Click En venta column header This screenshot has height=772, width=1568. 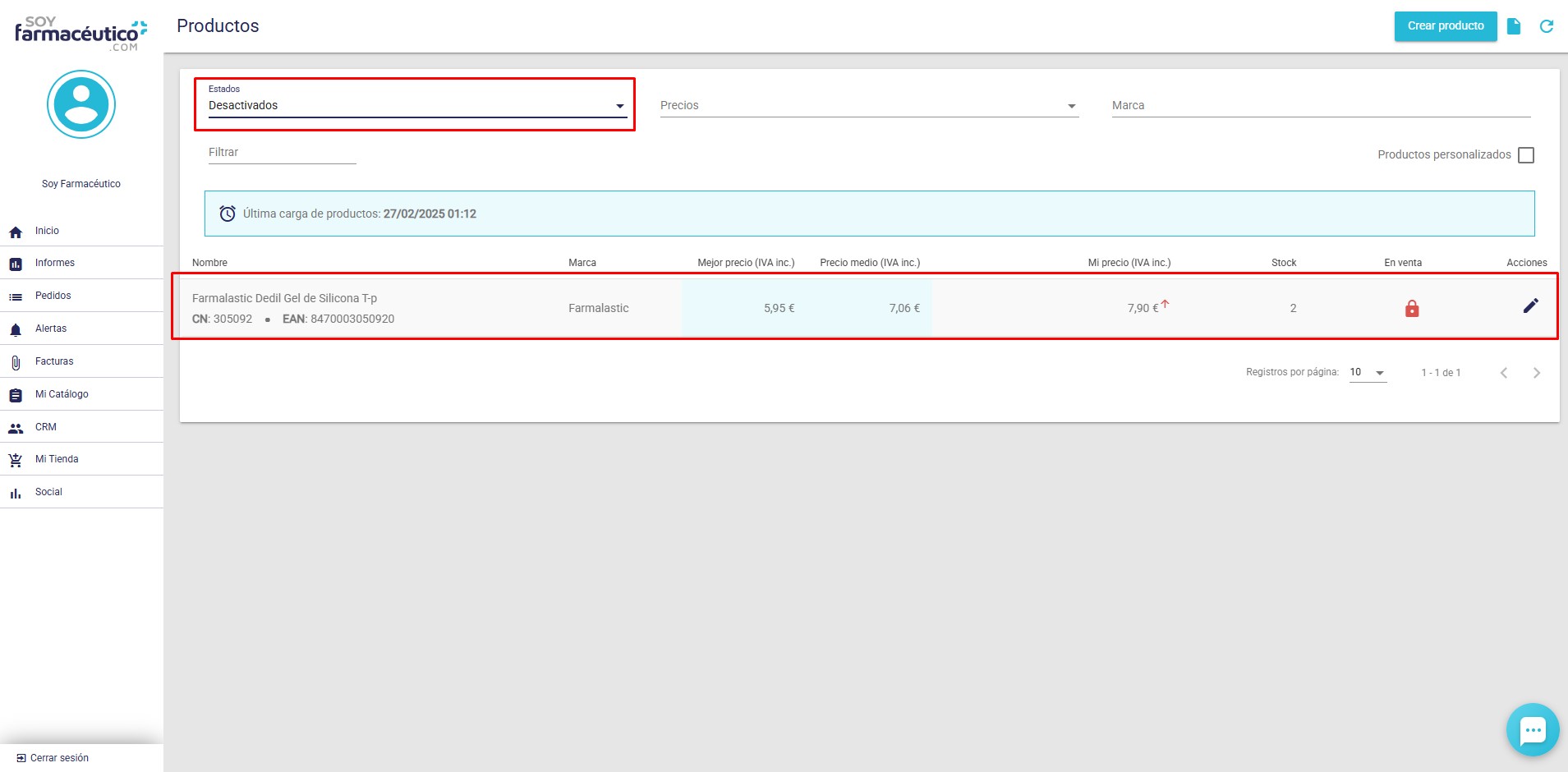(x=1403, y=263)
